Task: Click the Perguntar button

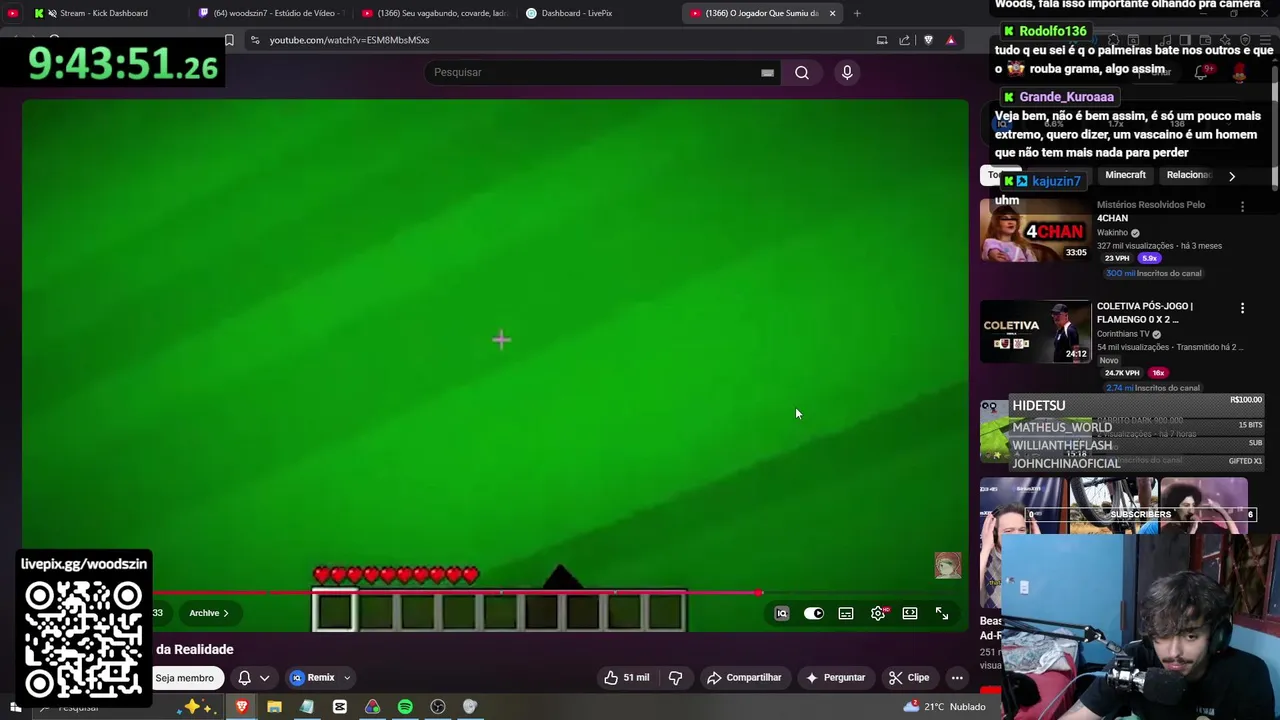Action: pyautogui.click(x=835, y=678)
